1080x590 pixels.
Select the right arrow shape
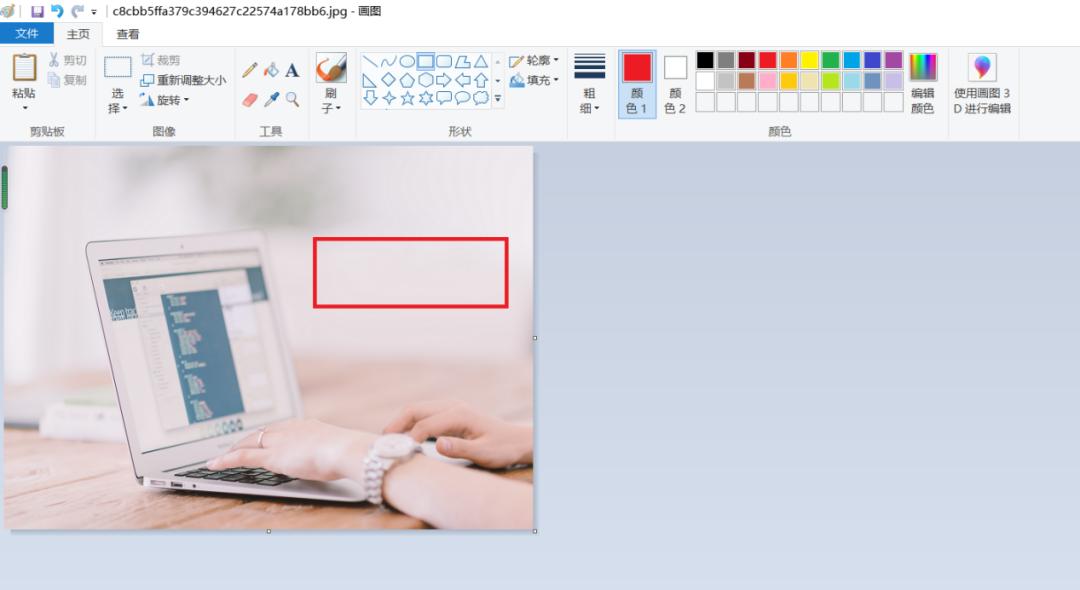tap(444, 80)
